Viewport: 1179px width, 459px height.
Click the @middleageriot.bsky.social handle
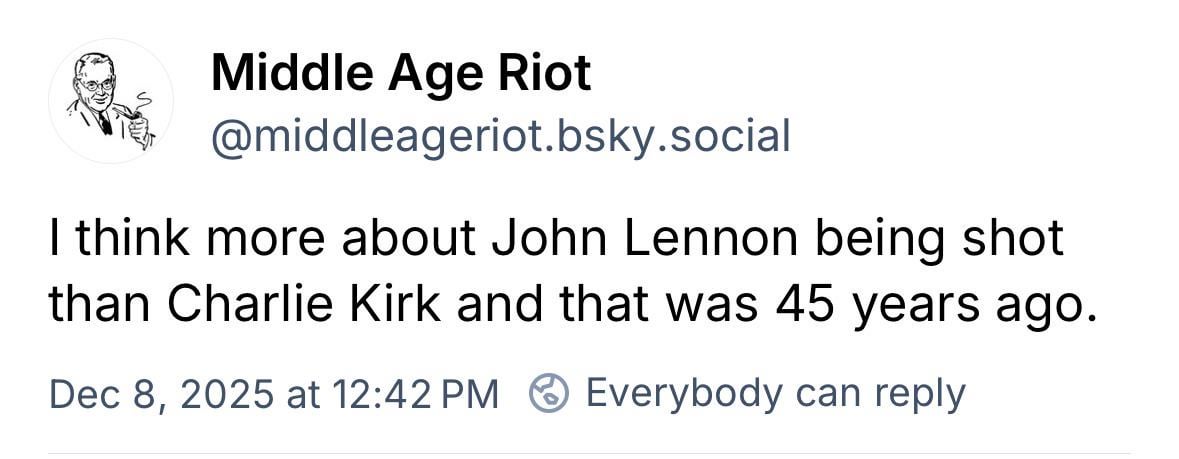(500, 135)
